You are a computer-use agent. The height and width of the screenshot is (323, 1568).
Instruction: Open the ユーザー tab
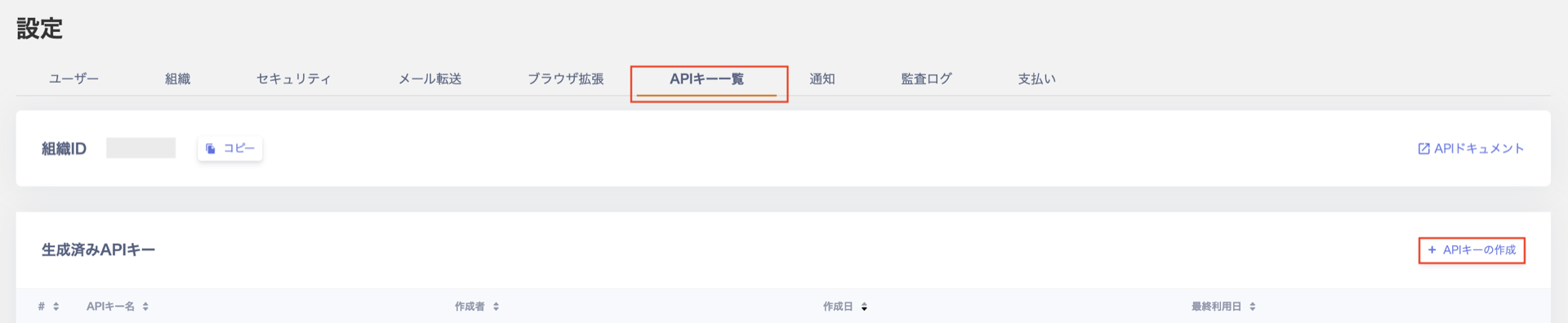[x=73, y=79]
